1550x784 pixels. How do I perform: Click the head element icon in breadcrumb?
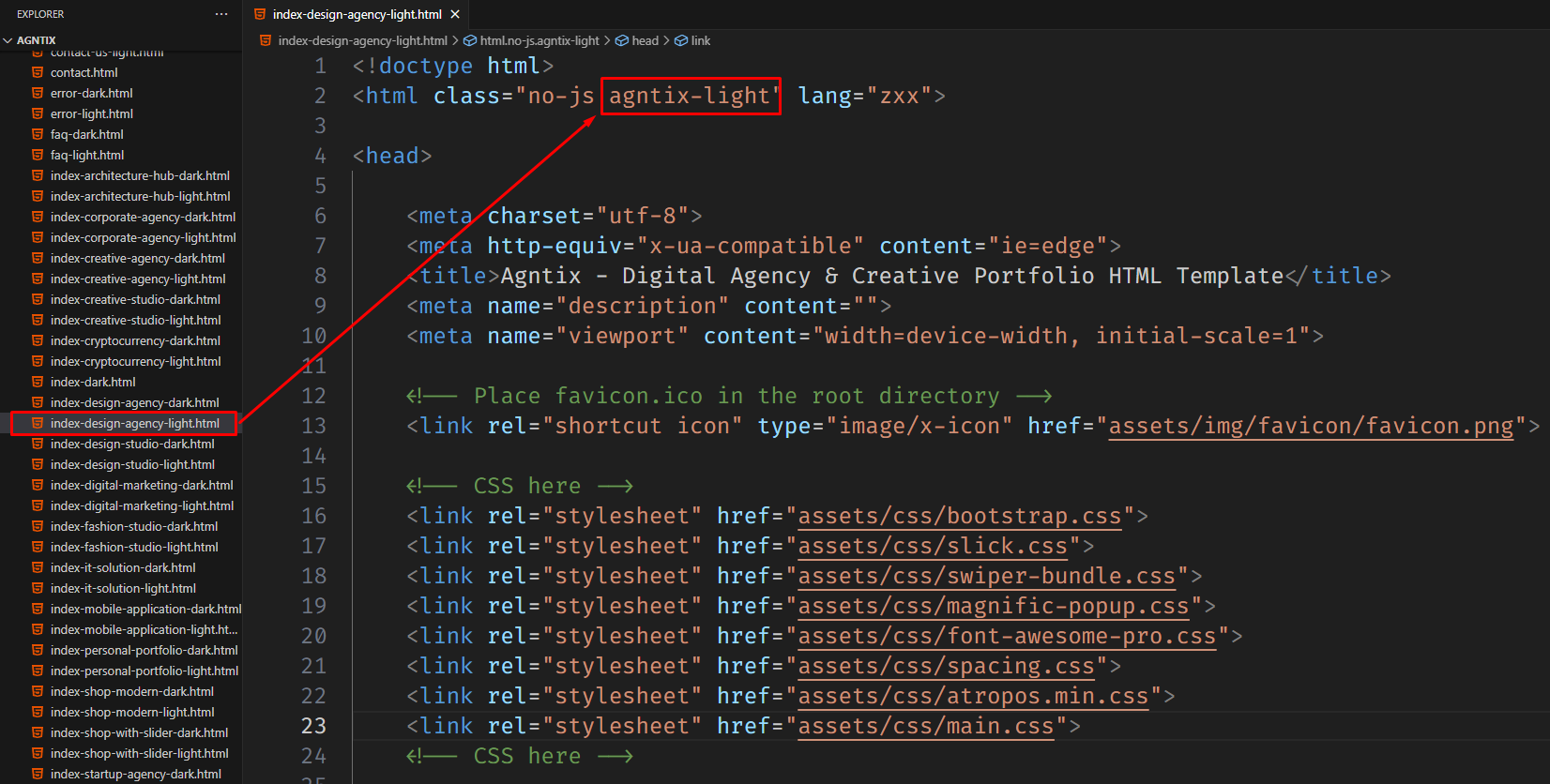click(x=621, y=40)
